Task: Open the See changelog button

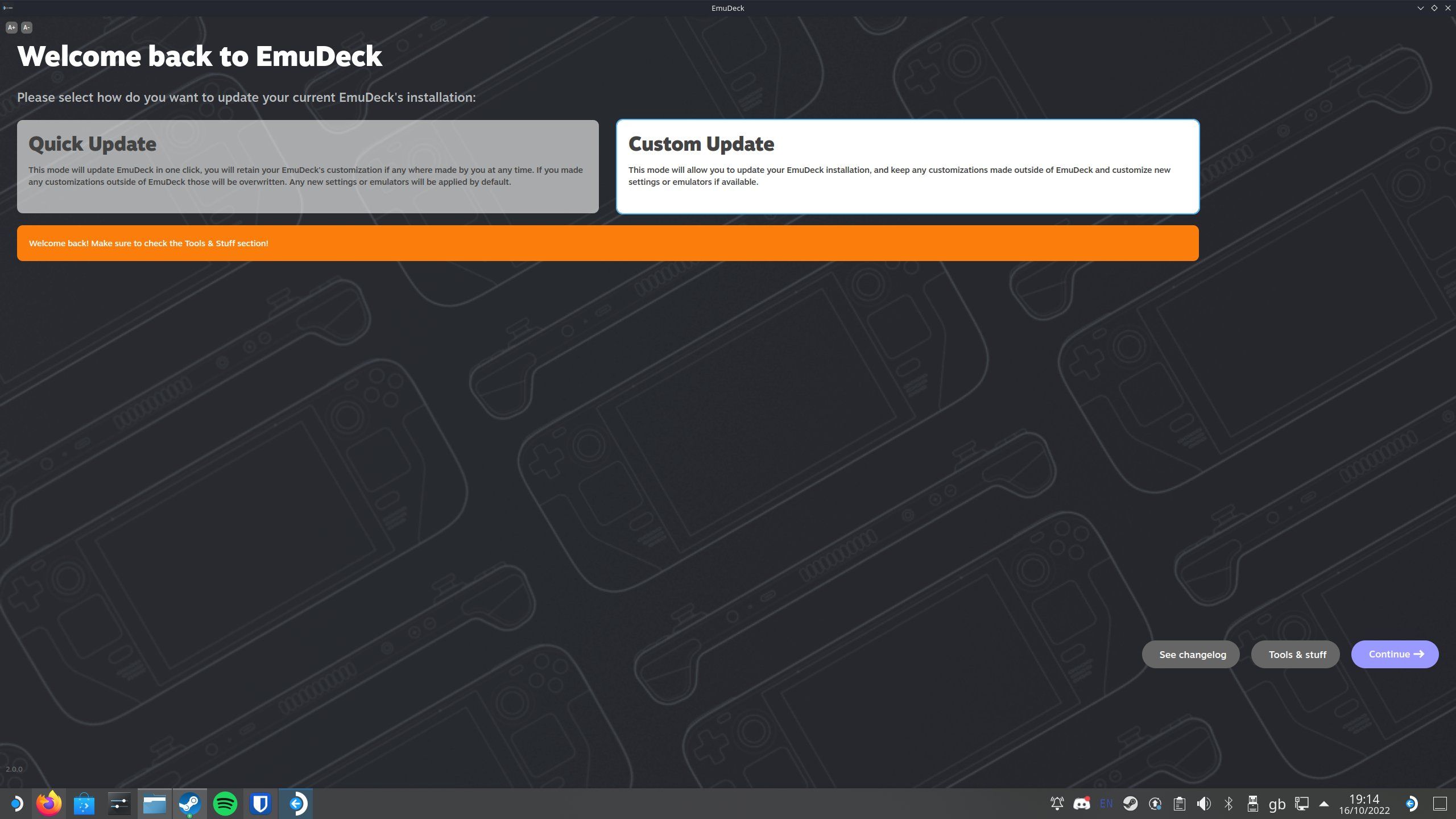Action: 1190,655
